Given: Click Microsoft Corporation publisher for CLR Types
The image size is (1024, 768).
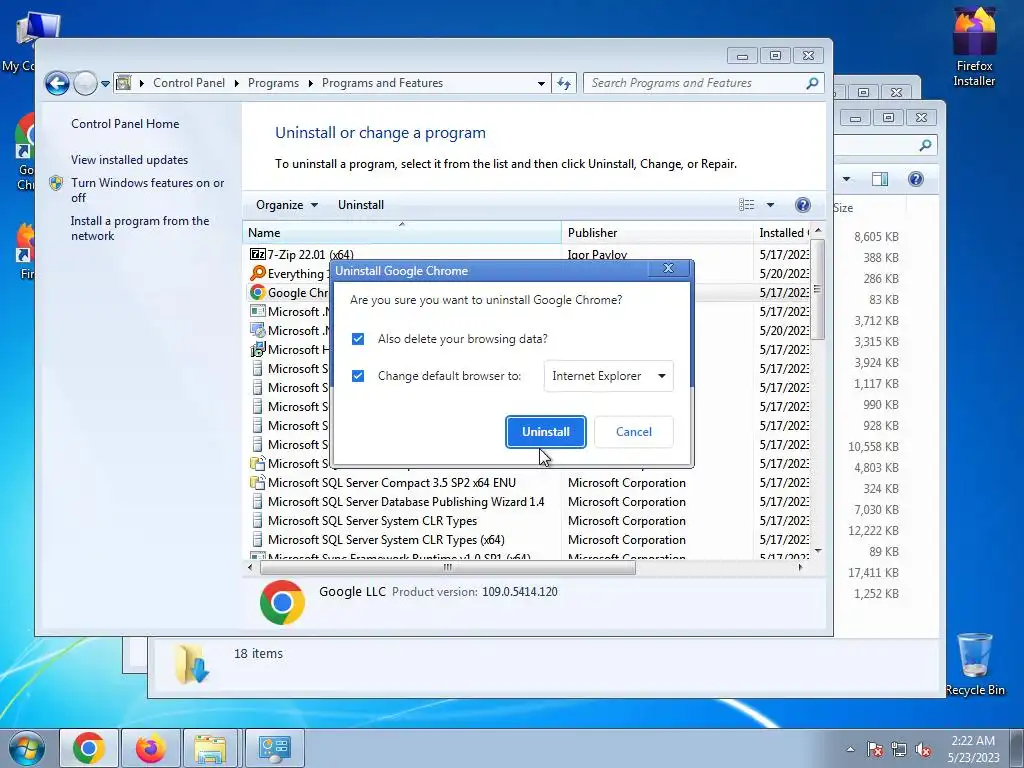Looking at the screenshot, I should coord(626,520).
